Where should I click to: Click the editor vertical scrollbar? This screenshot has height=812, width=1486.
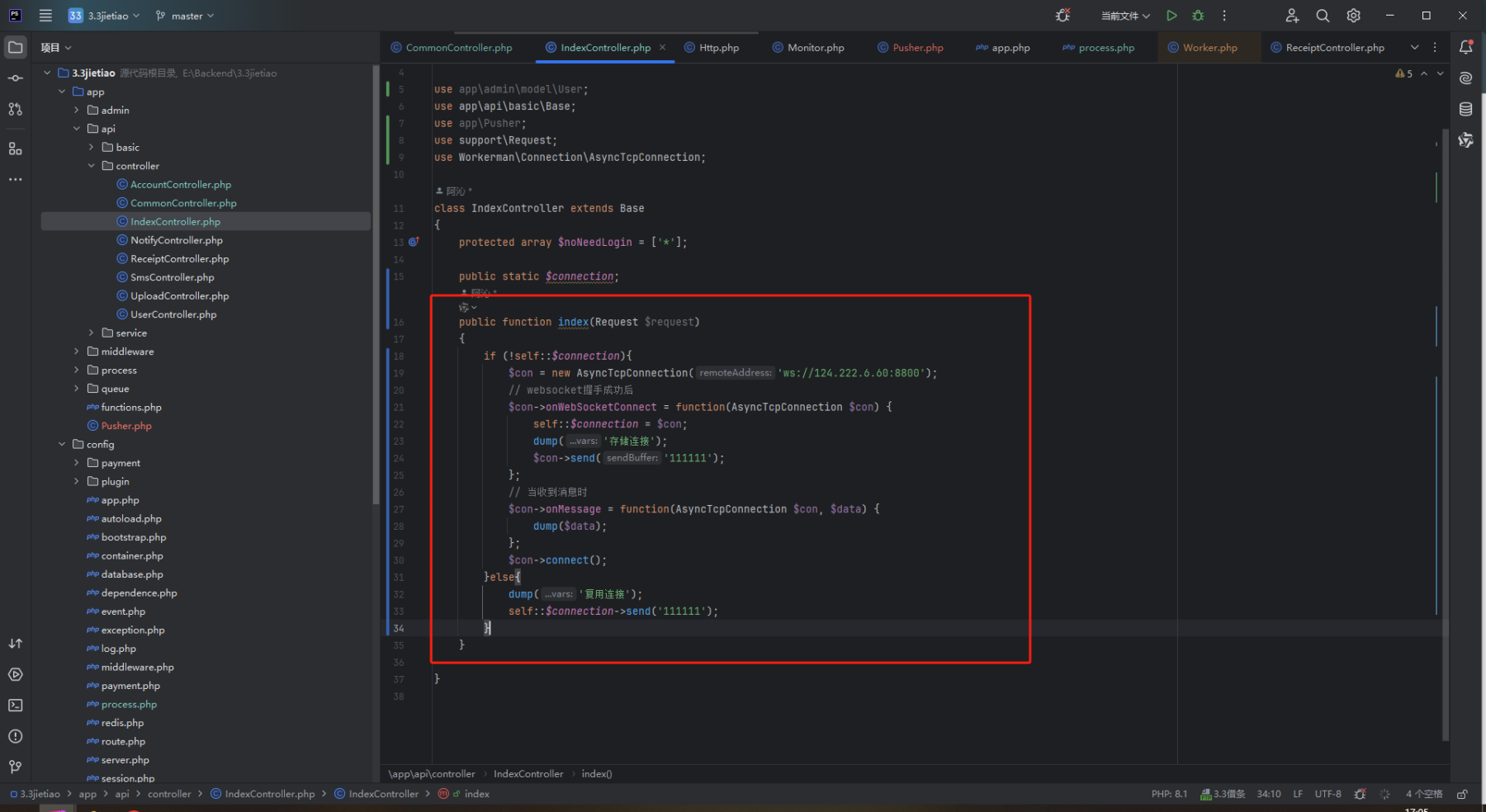pos(1446,434)
